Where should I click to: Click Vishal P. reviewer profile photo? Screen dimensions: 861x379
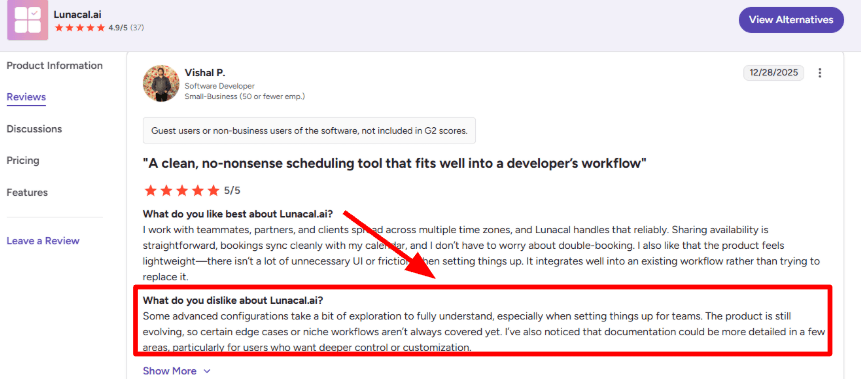[x=161, y=83]
